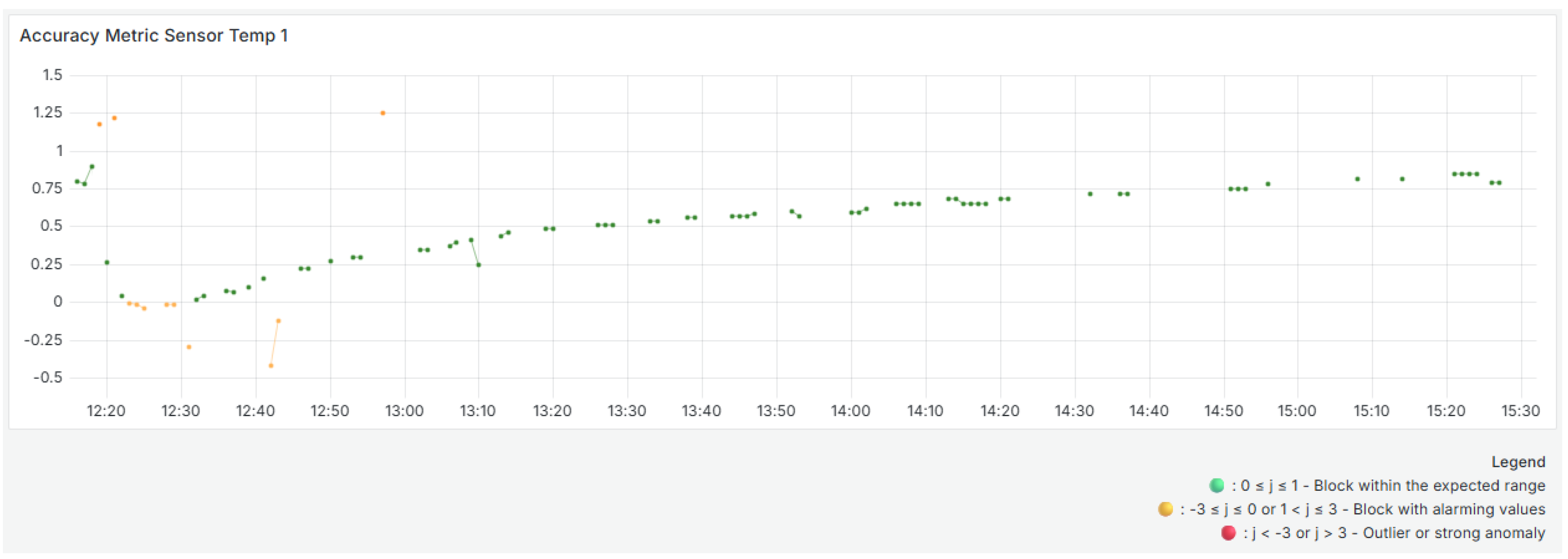Open the Accuracy Metric Sensor Temp 1 panel title

pos(154,35)
